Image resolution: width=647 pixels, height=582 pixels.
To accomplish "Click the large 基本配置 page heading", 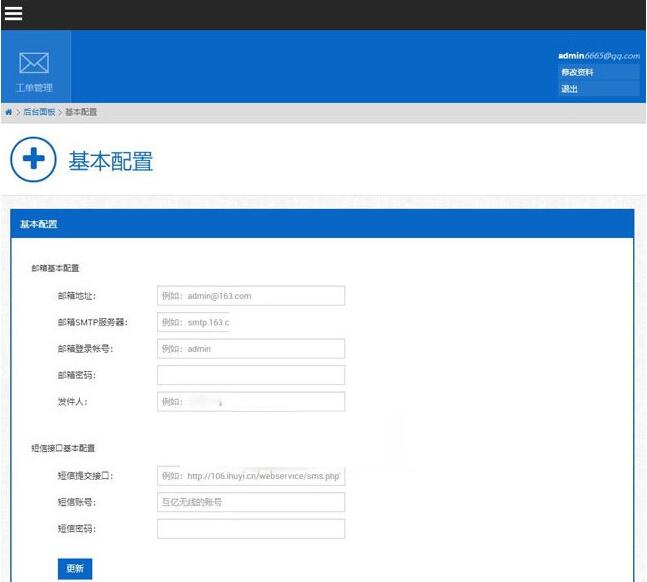I will click(x=110, y=161).
